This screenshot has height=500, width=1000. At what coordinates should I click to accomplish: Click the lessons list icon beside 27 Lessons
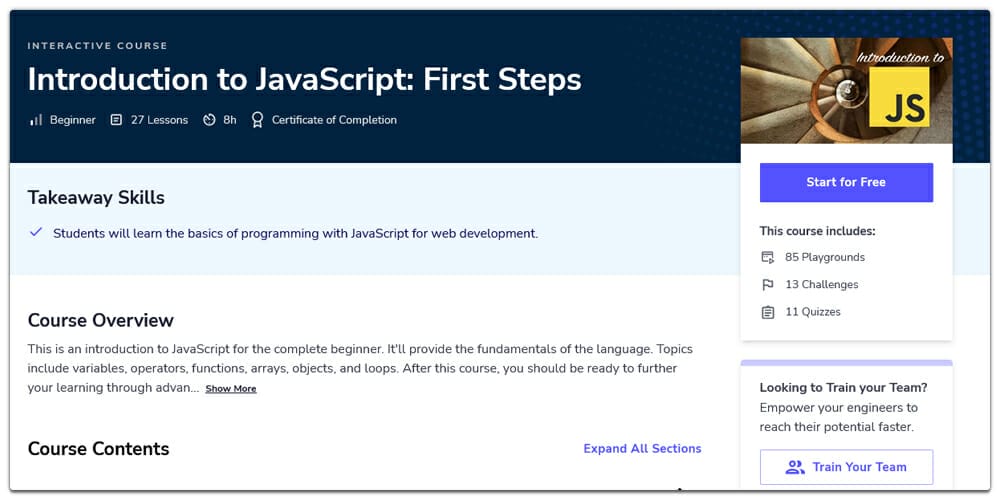(x=116, y=120)
